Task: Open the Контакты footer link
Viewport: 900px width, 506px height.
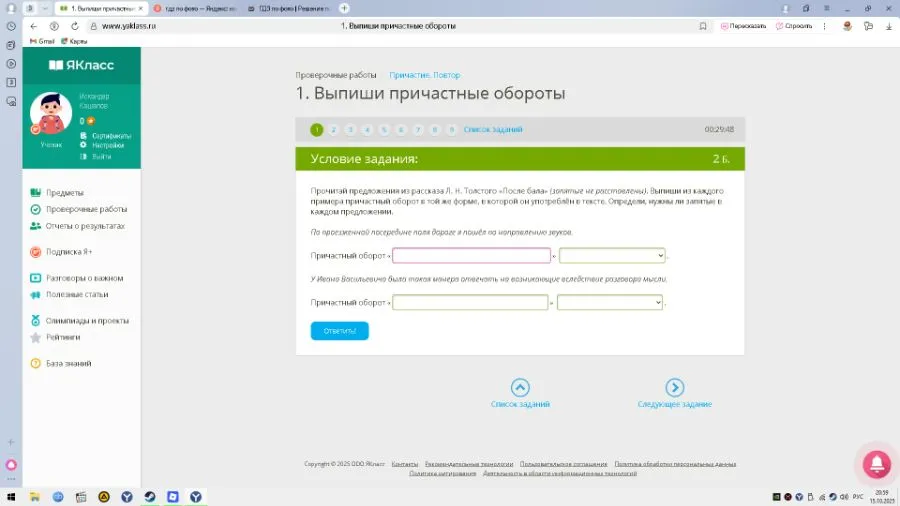Action: tap(405, 464)
